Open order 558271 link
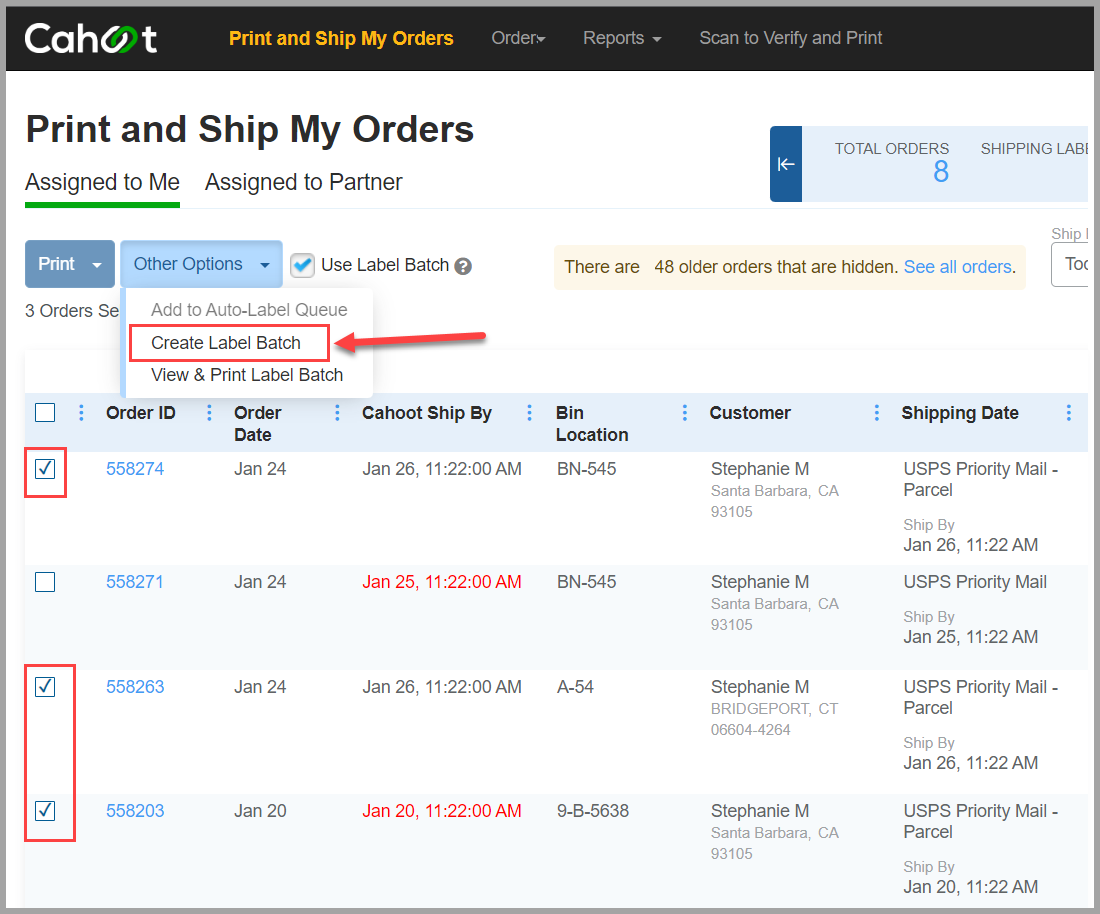The image size is (1100, 914). pyautogui.click(x=135, y=582)
